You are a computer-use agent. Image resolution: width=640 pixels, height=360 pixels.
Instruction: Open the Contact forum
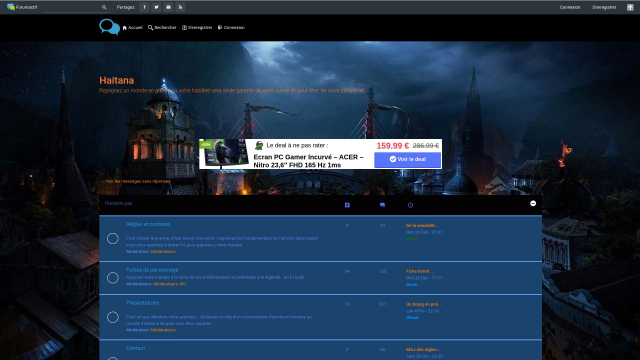coord(136,348)
